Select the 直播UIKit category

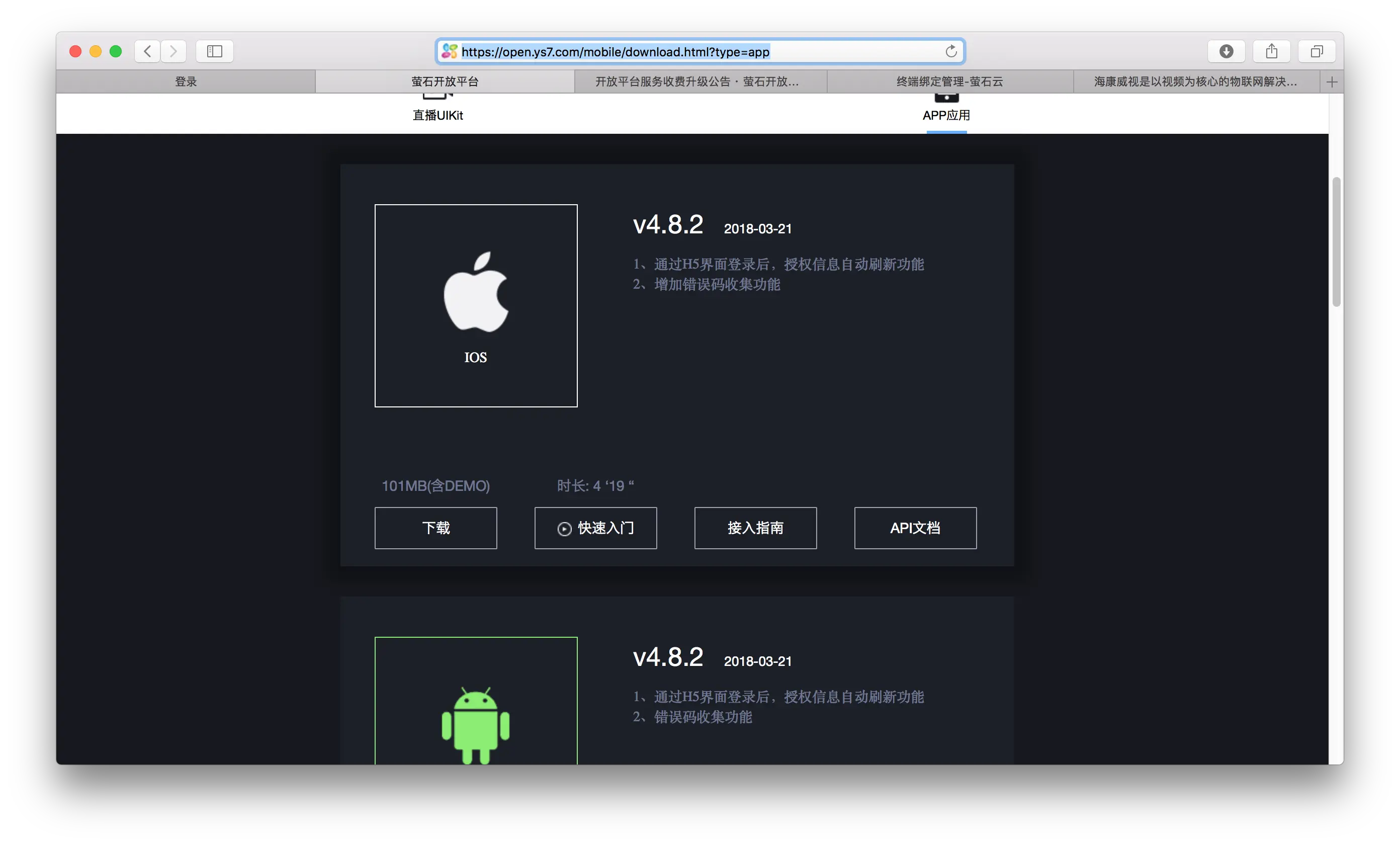(x=437, y=115)
